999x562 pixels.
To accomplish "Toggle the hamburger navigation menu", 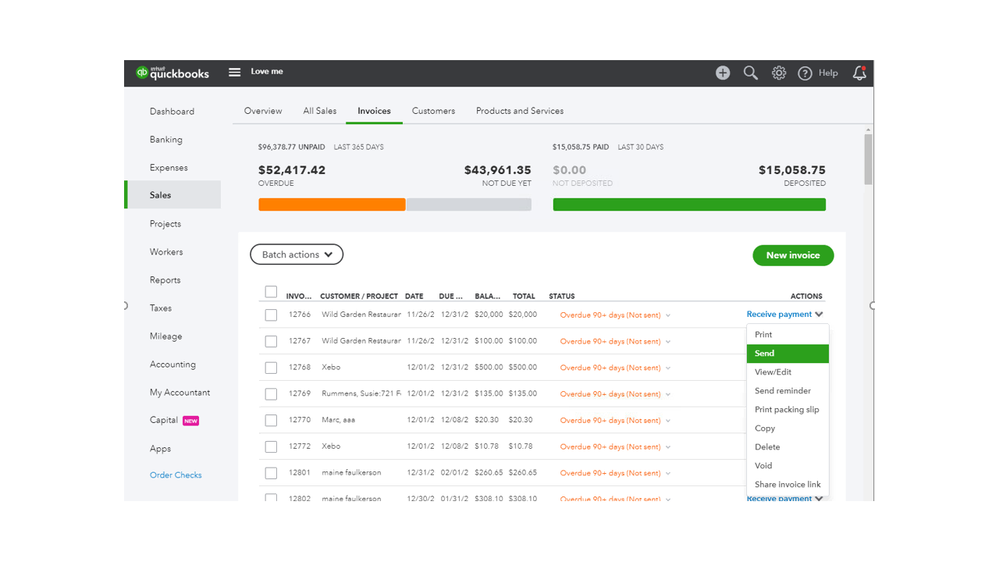I will pos(234,72).
